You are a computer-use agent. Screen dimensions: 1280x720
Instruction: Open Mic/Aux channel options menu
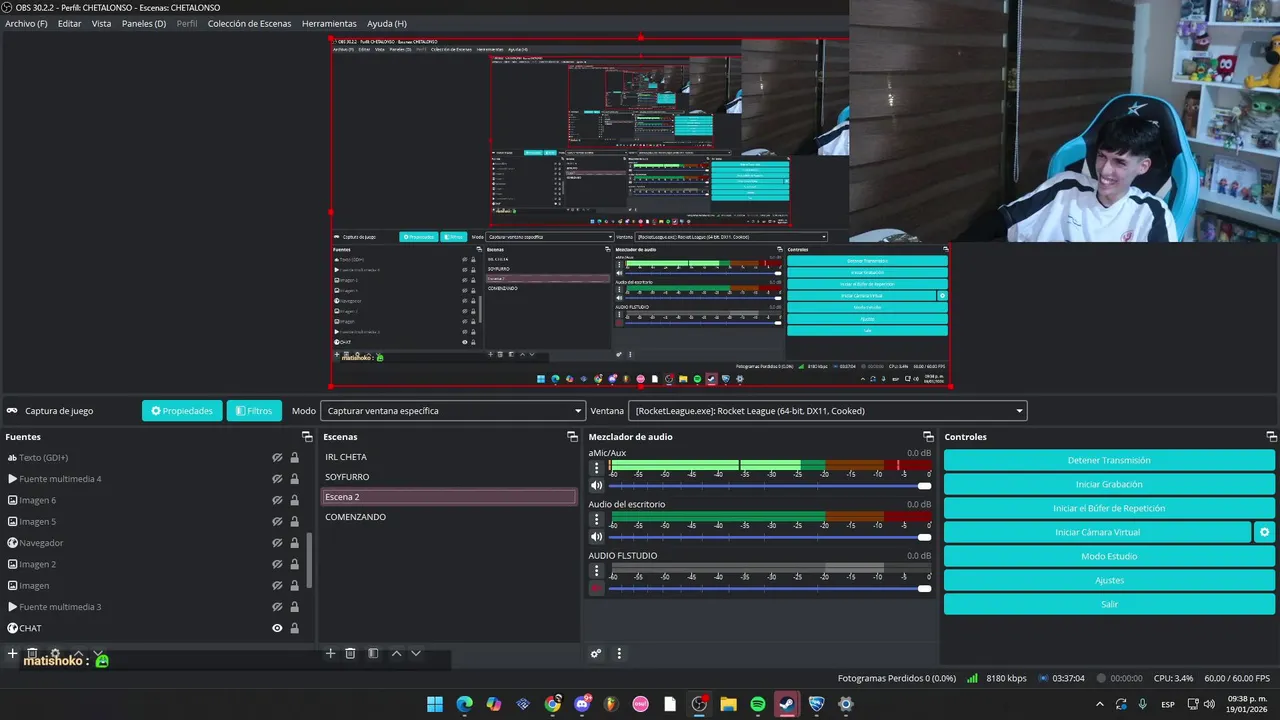pyautogui.click(x=597, y=467)
